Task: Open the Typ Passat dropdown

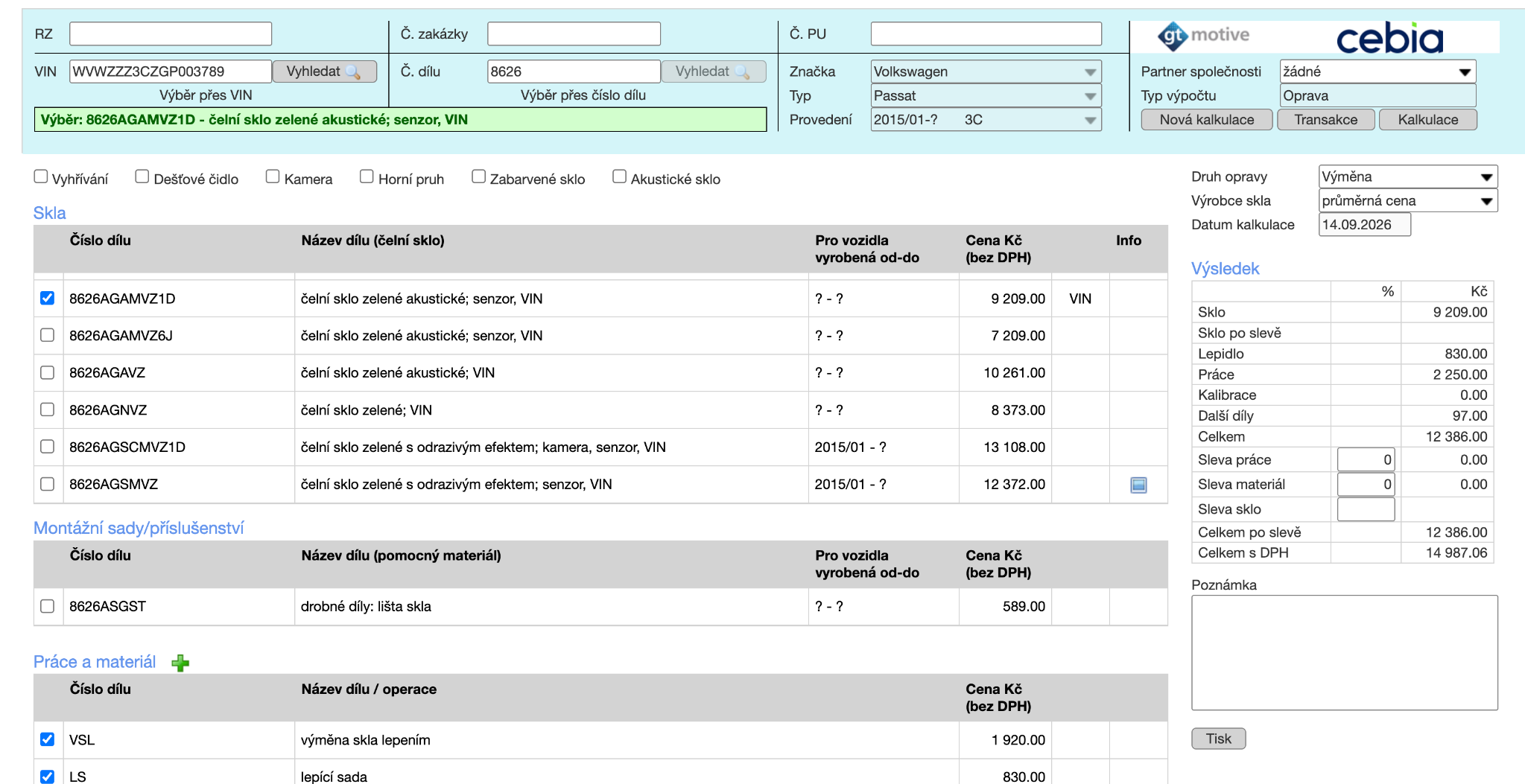Action: [x=986, y=95]
